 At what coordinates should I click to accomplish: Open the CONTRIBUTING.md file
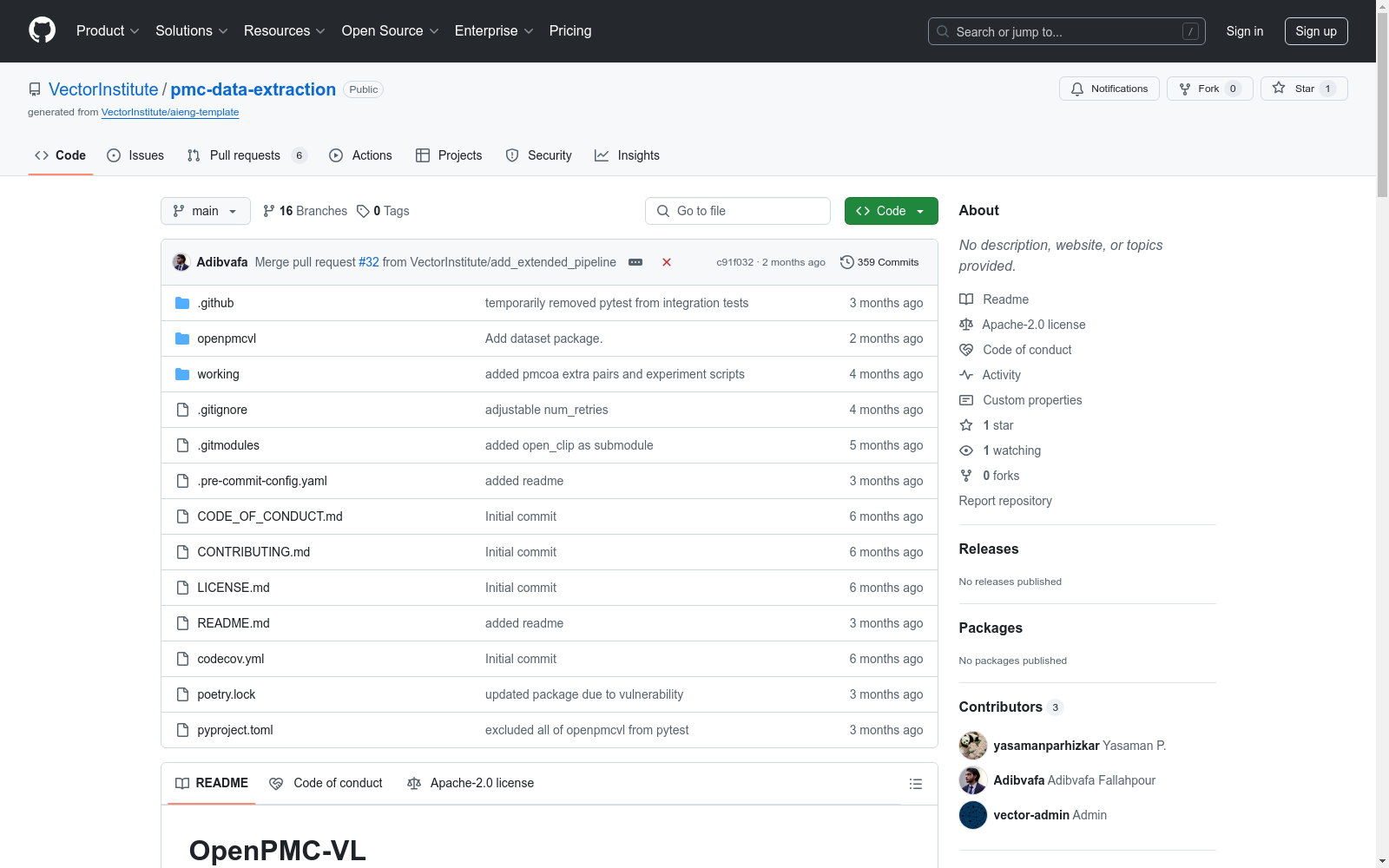click(x=253, y=552)
